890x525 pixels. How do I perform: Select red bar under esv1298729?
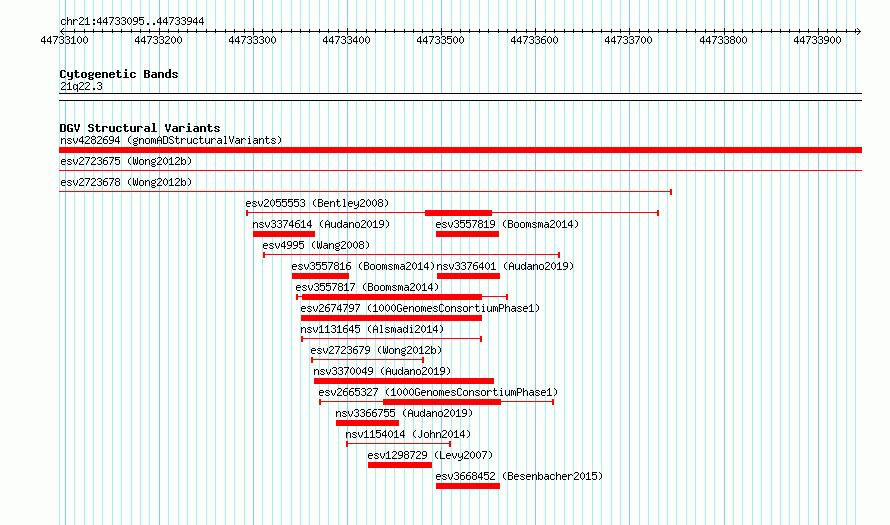400,465
